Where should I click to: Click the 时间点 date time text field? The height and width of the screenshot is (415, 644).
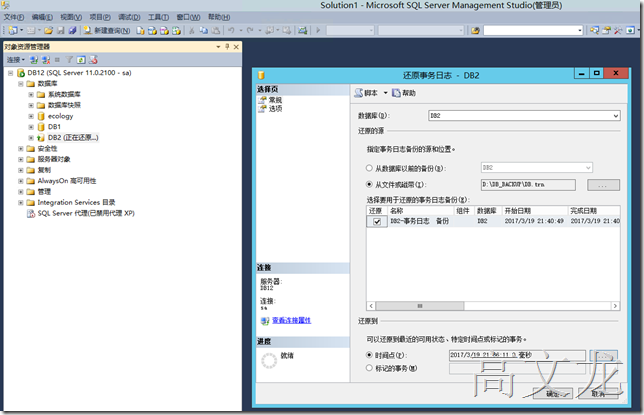point(518,355)
